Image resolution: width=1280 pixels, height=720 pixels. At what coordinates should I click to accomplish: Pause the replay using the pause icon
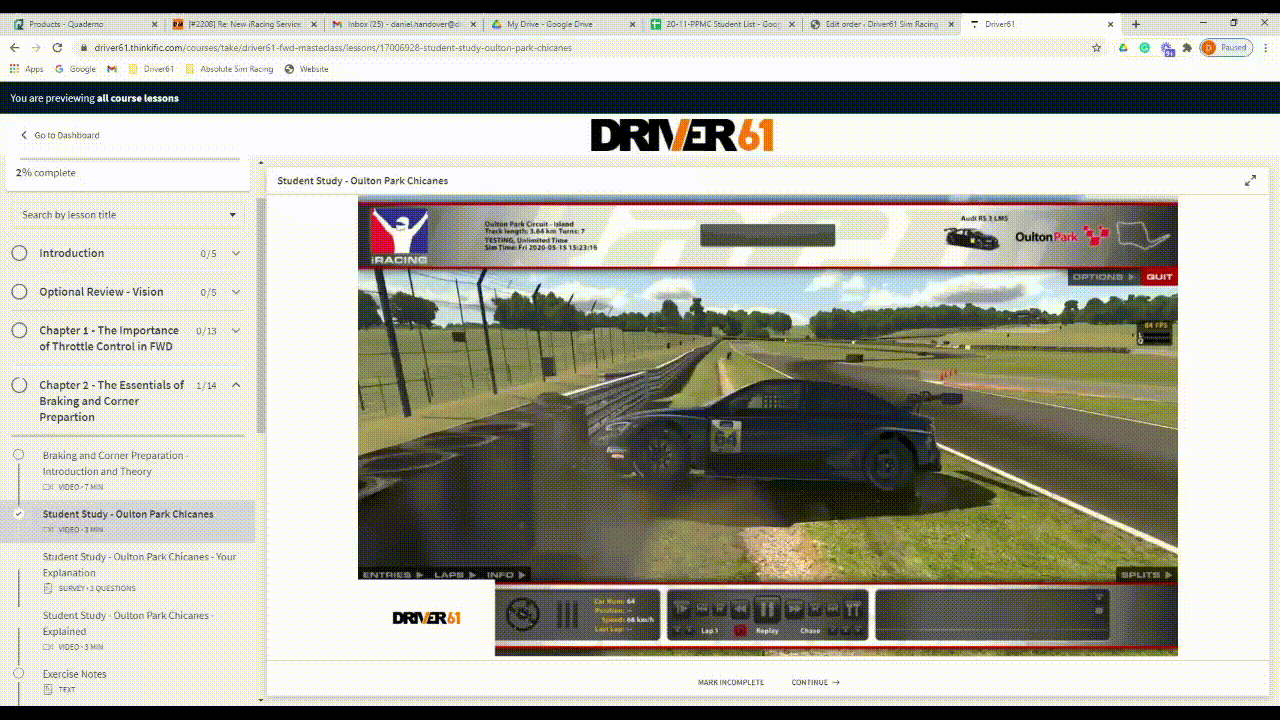pos(769,608)
